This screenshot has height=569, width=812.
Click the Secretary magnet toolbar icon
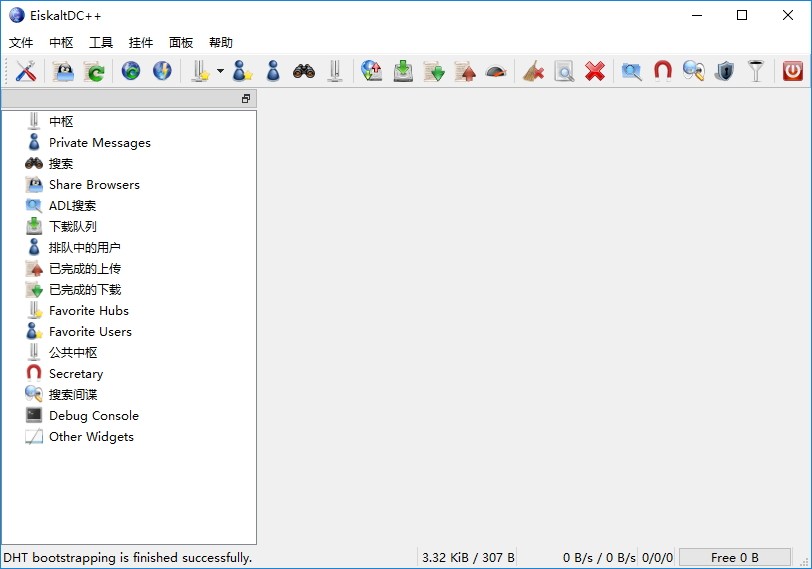coord(663,71)
